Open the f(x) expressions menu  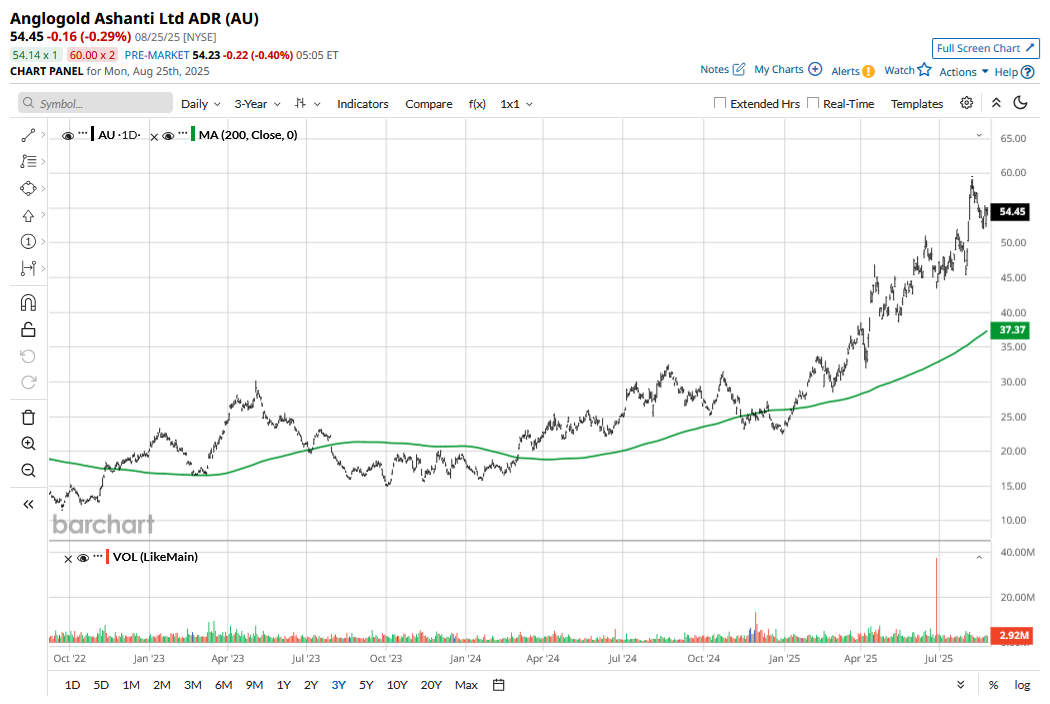tap(477, 104)
